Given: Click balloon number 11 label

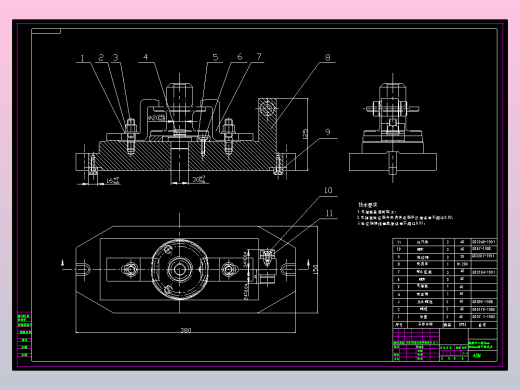Looking at the screenshot, I should pos(329,213).
